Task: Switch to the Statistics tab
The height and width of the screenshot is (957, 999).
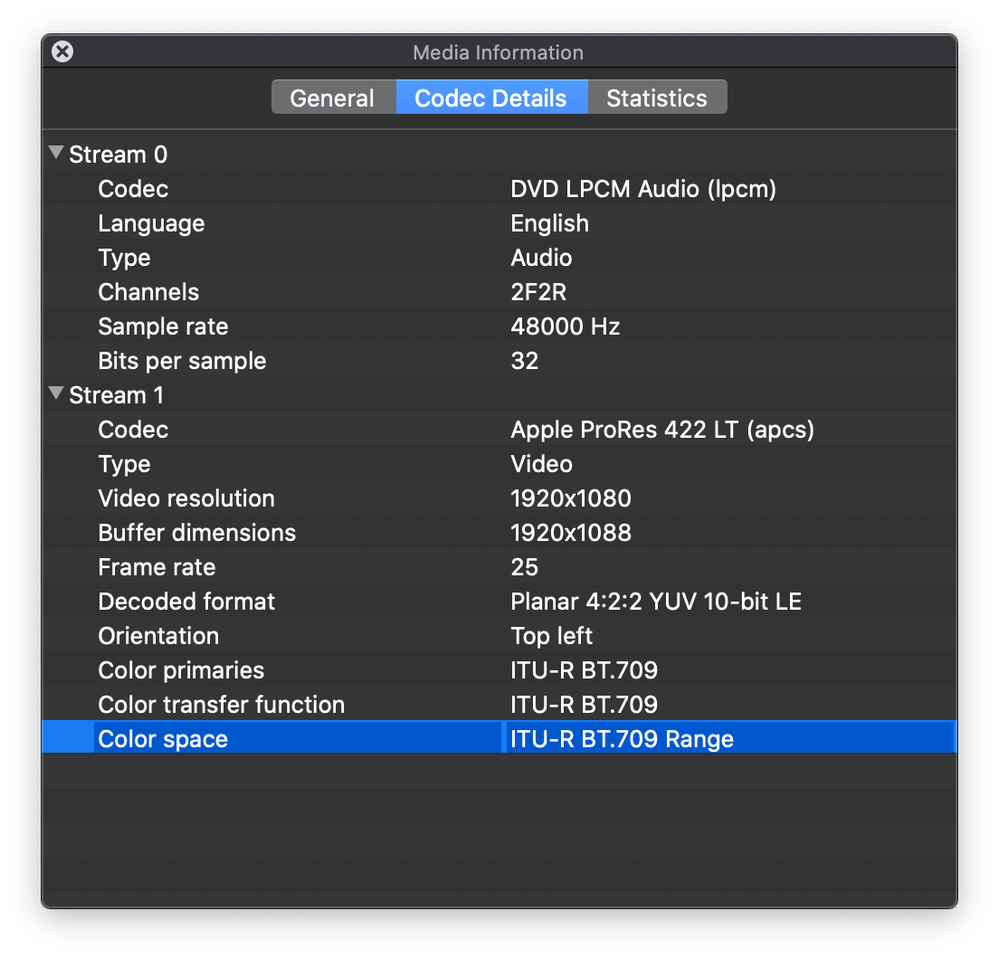Action: (x=656, y=98)
